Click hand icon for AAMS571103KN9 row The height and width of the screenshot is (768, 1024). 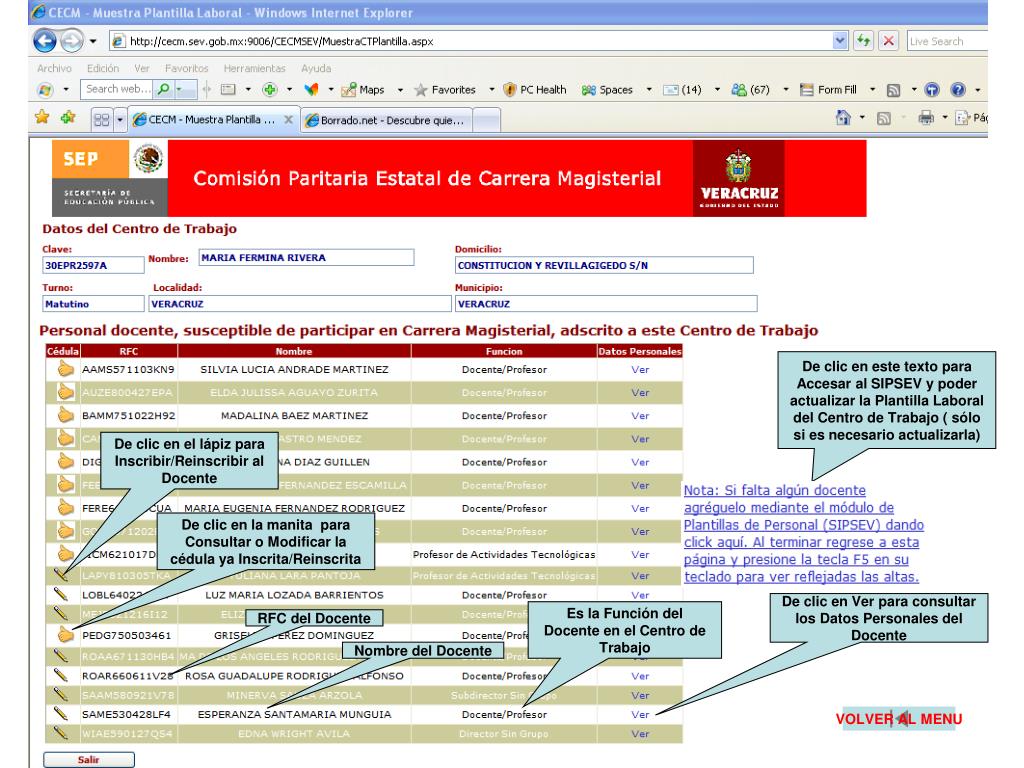click(x=65, y=369)
